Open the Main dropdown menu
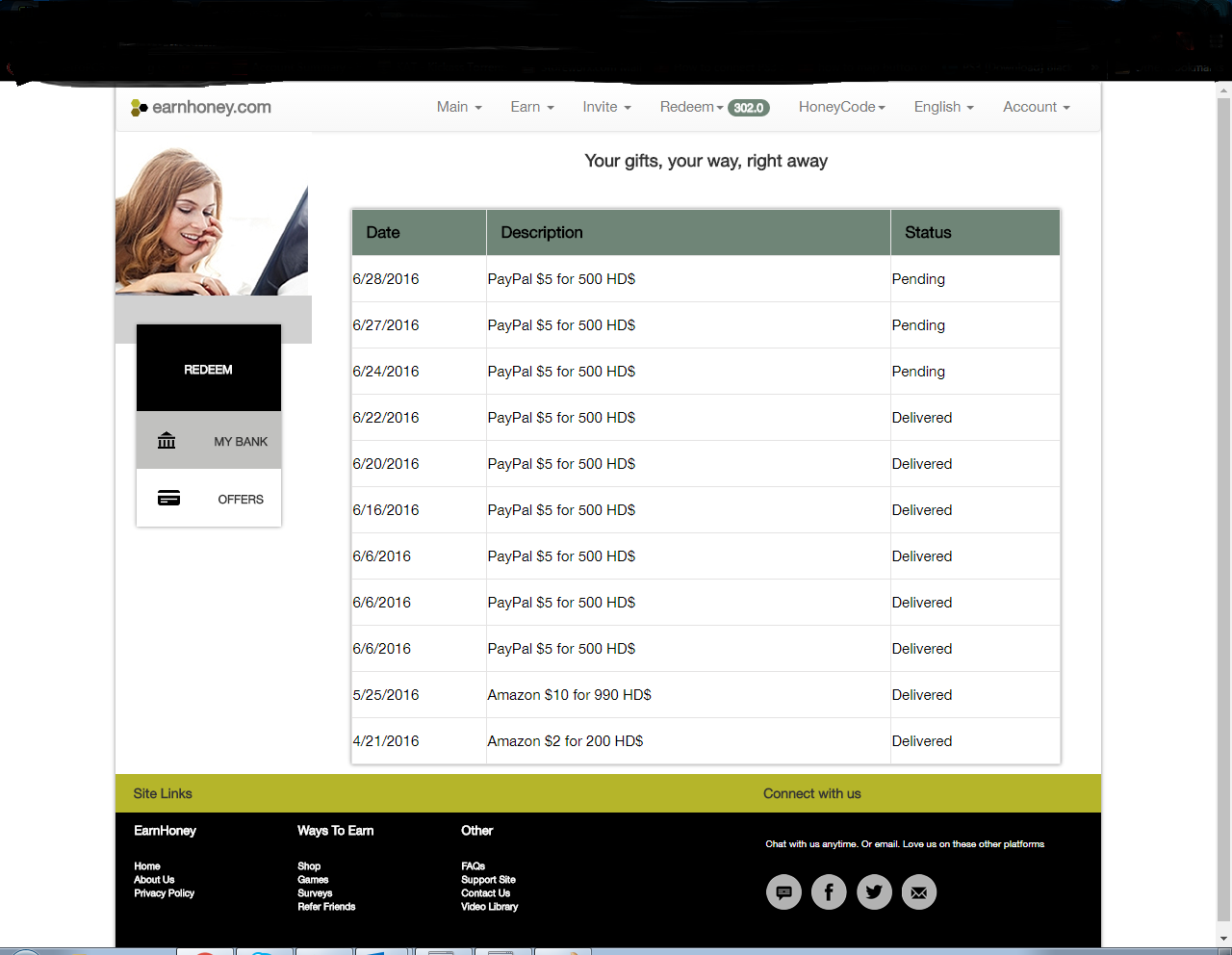This screenshot has height=955, width=1232. click(x=459, y=107)
